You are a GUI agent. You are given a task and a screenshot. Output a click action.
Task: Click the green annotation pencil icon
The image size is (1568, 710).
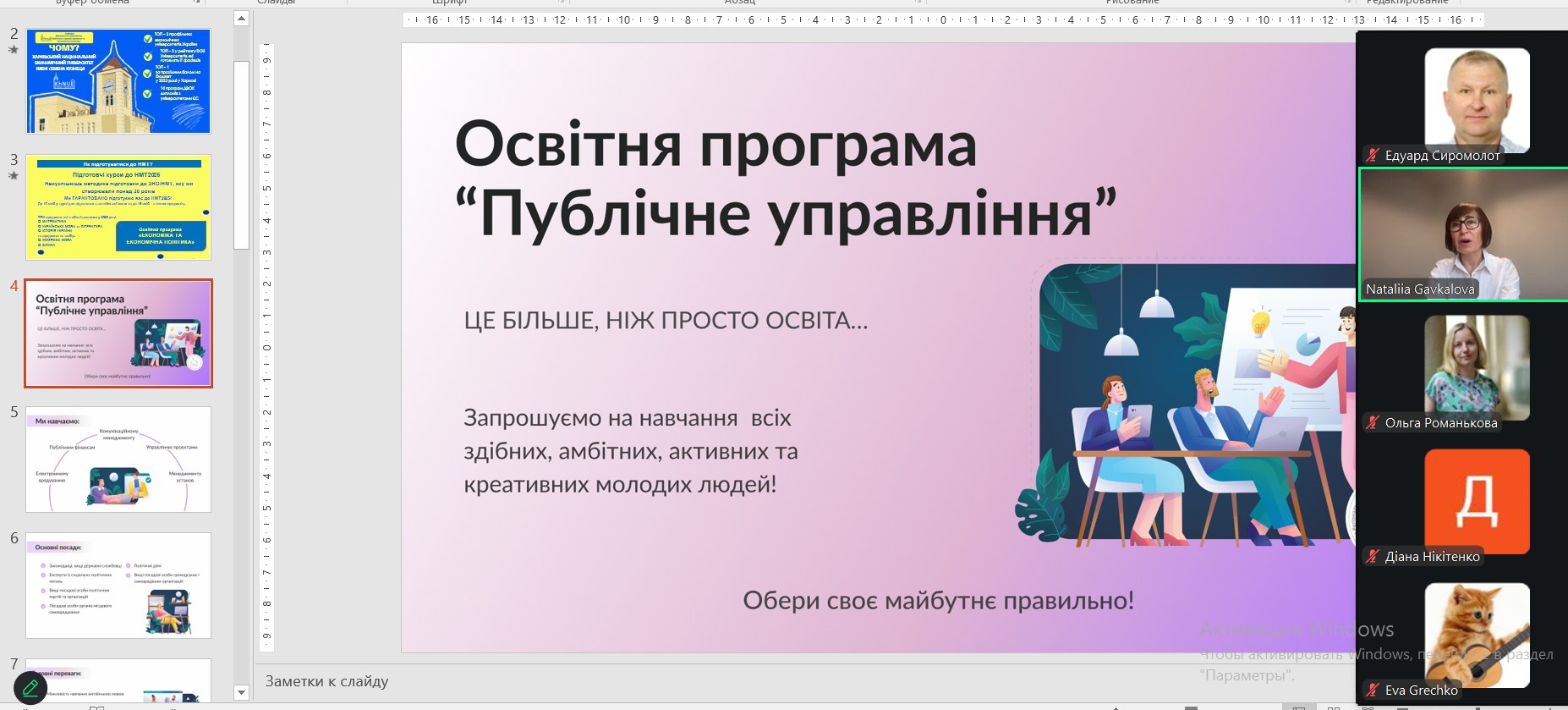click(30, 687)
